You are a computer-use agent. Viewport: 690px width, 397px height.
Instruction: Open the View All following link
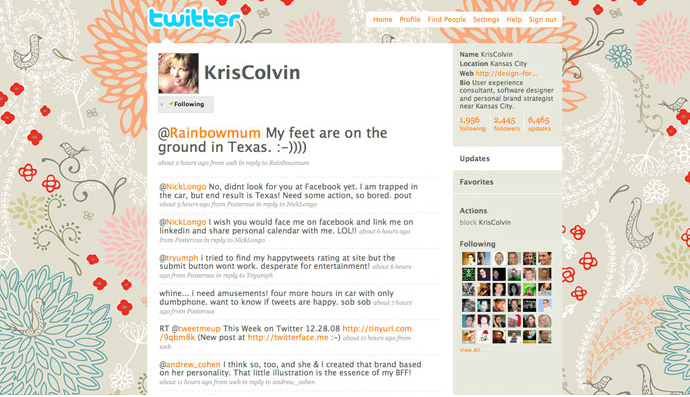click(470, 350)
